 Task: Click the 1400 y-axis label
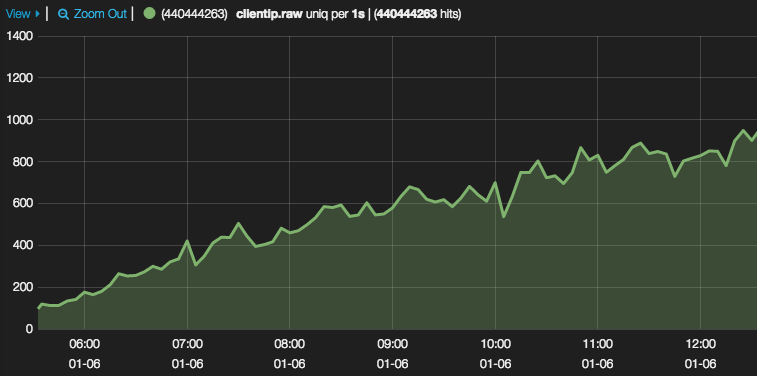click(20, 36)
